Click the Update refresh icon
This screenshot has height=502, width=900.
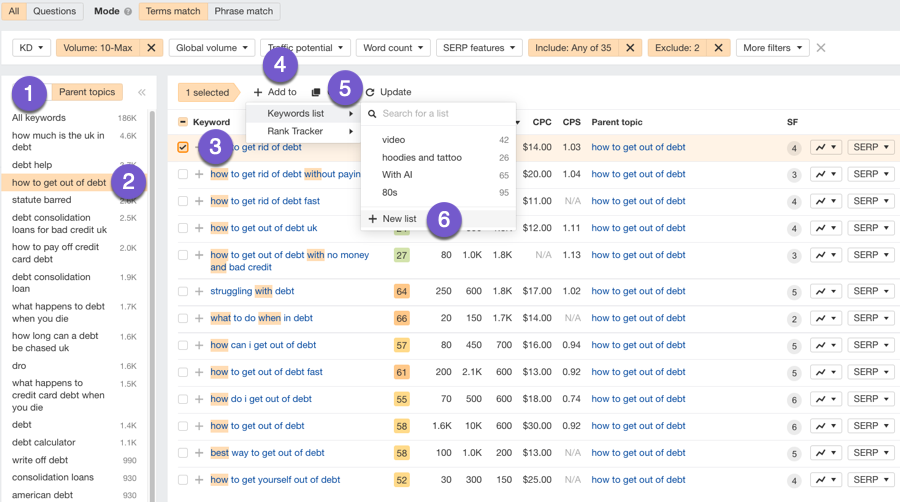[x=370, y=92]
